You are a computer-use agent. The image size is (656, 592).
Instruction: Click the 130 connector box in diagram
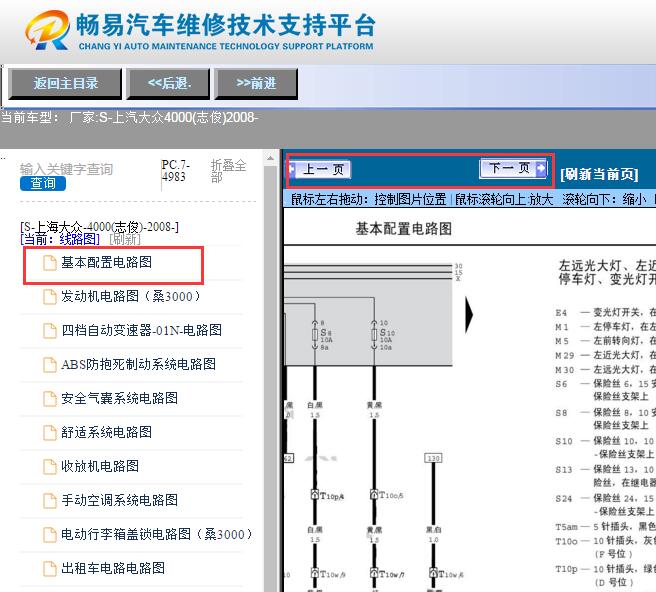tap(433, 458)
